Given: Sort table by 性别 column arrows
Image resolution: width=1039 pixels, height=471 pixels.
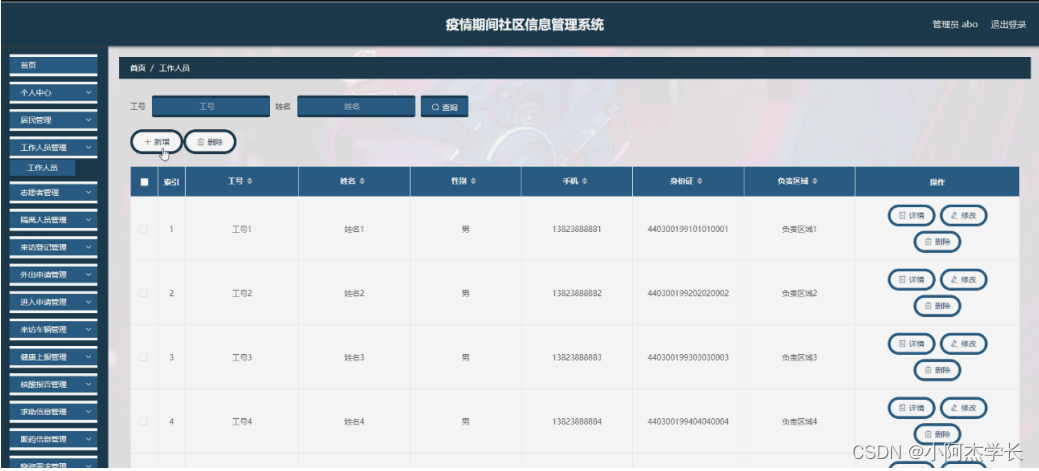Looking at the screenshot, I should [473, 182].
